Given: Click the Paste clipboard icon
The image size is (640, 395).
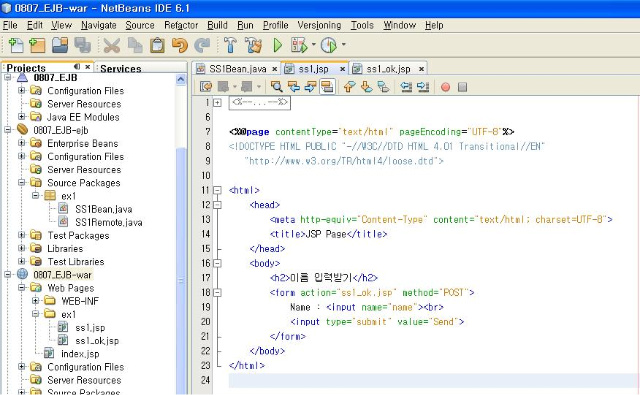Looking at the screenshot, I should point(157,45).
